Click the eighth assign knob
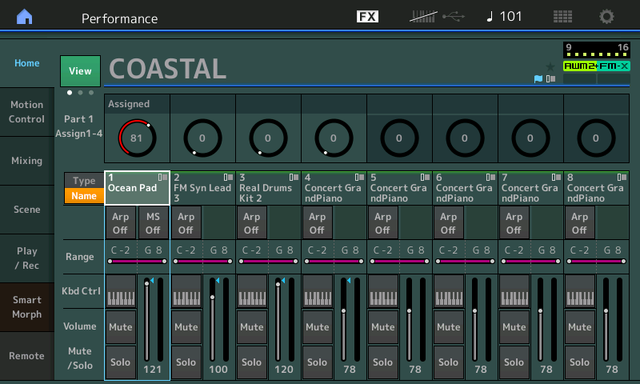640x384 pixels. pyautogui.click(x=596, y=138)
